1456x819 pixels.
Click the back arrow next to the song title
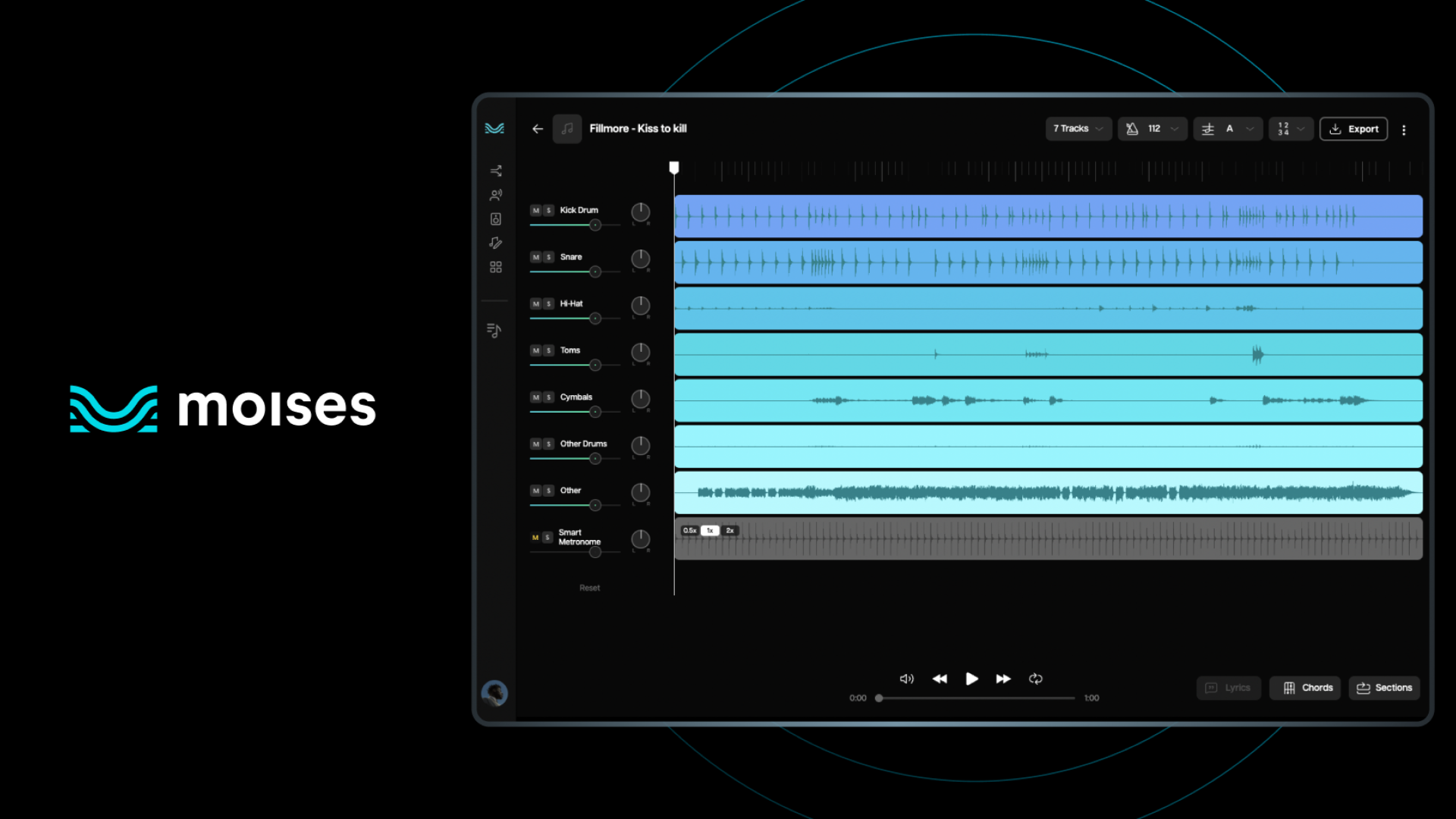[x=538, y=129]
